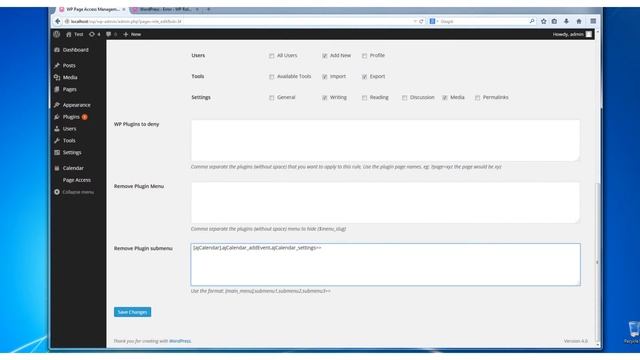Viewport: 640px width, 360px height.
Task: Click the admin avatar in admin bar
Action: [x=589, y=34]
